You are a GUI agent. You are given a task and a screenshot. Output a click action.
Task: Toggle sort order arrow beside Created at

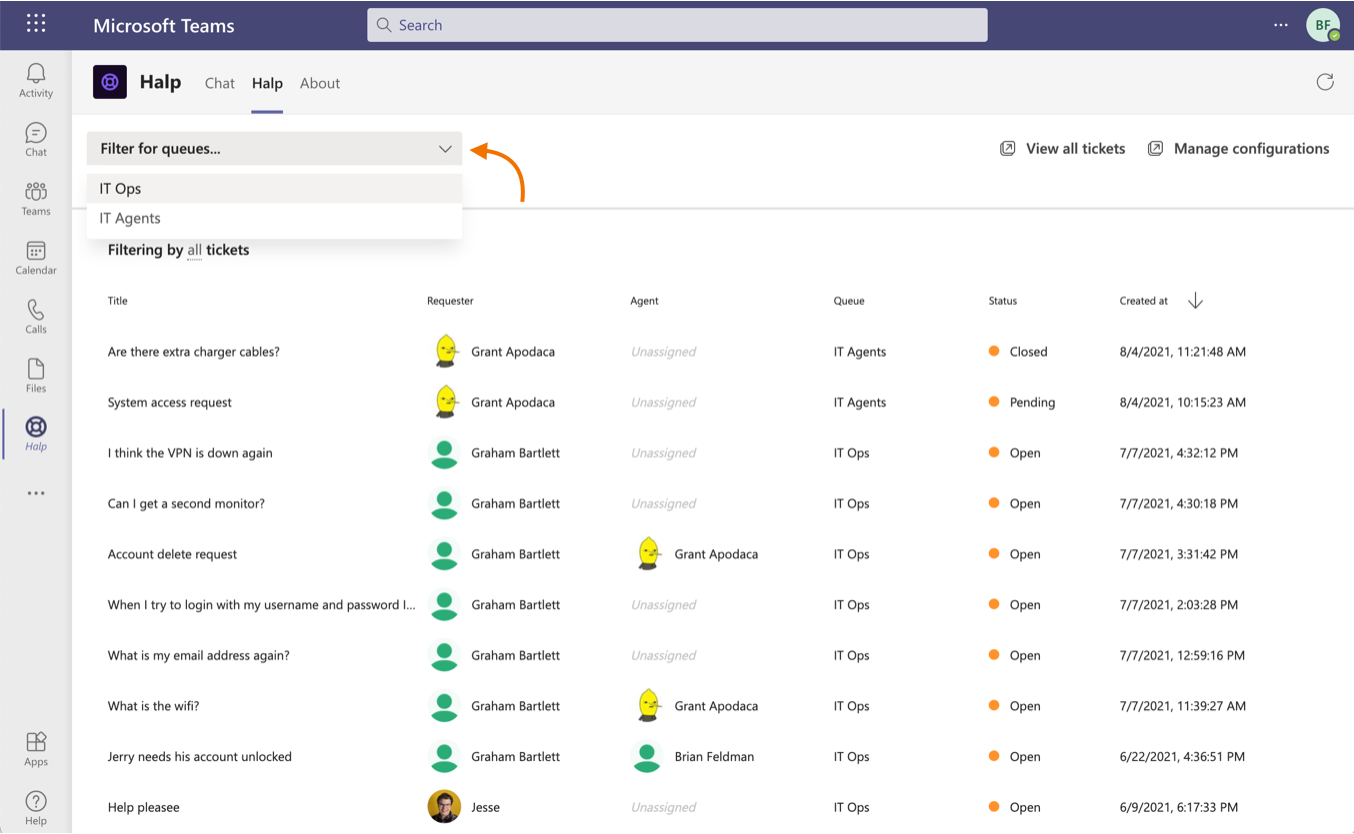coord(1195,301)
